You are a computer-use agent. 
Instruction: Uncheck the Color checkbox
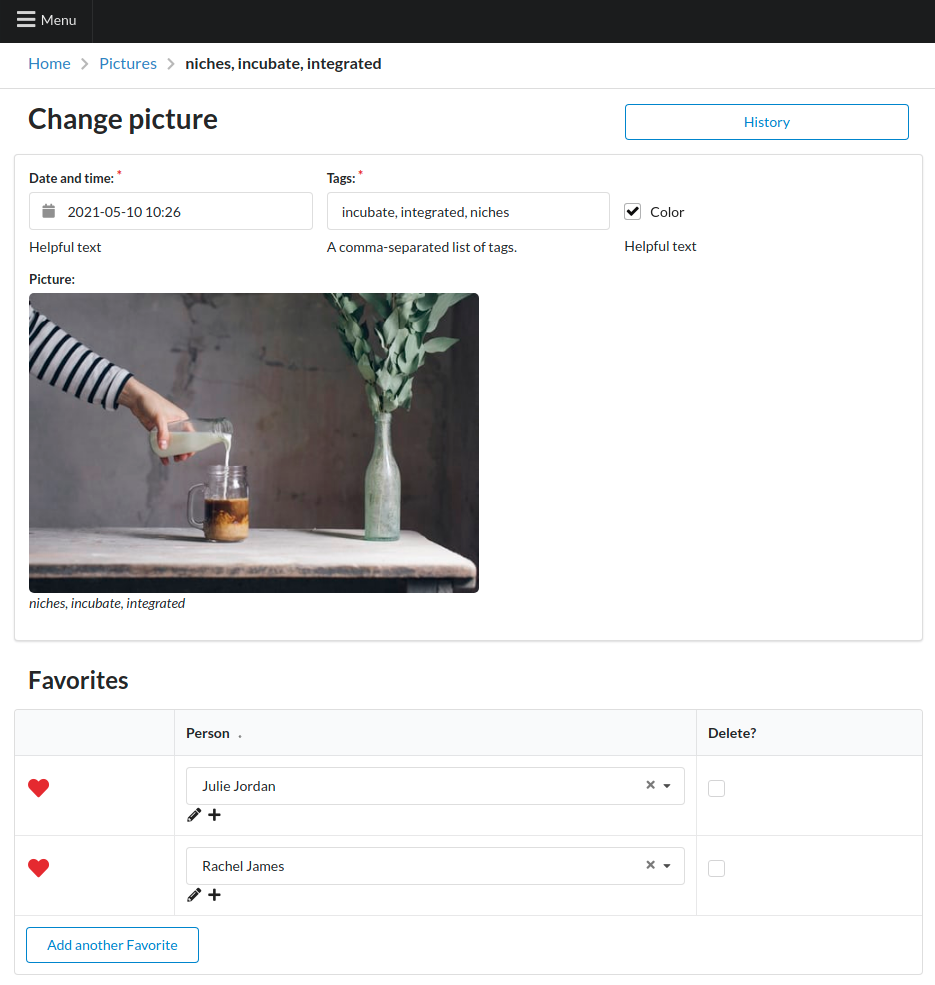[632, 212]
